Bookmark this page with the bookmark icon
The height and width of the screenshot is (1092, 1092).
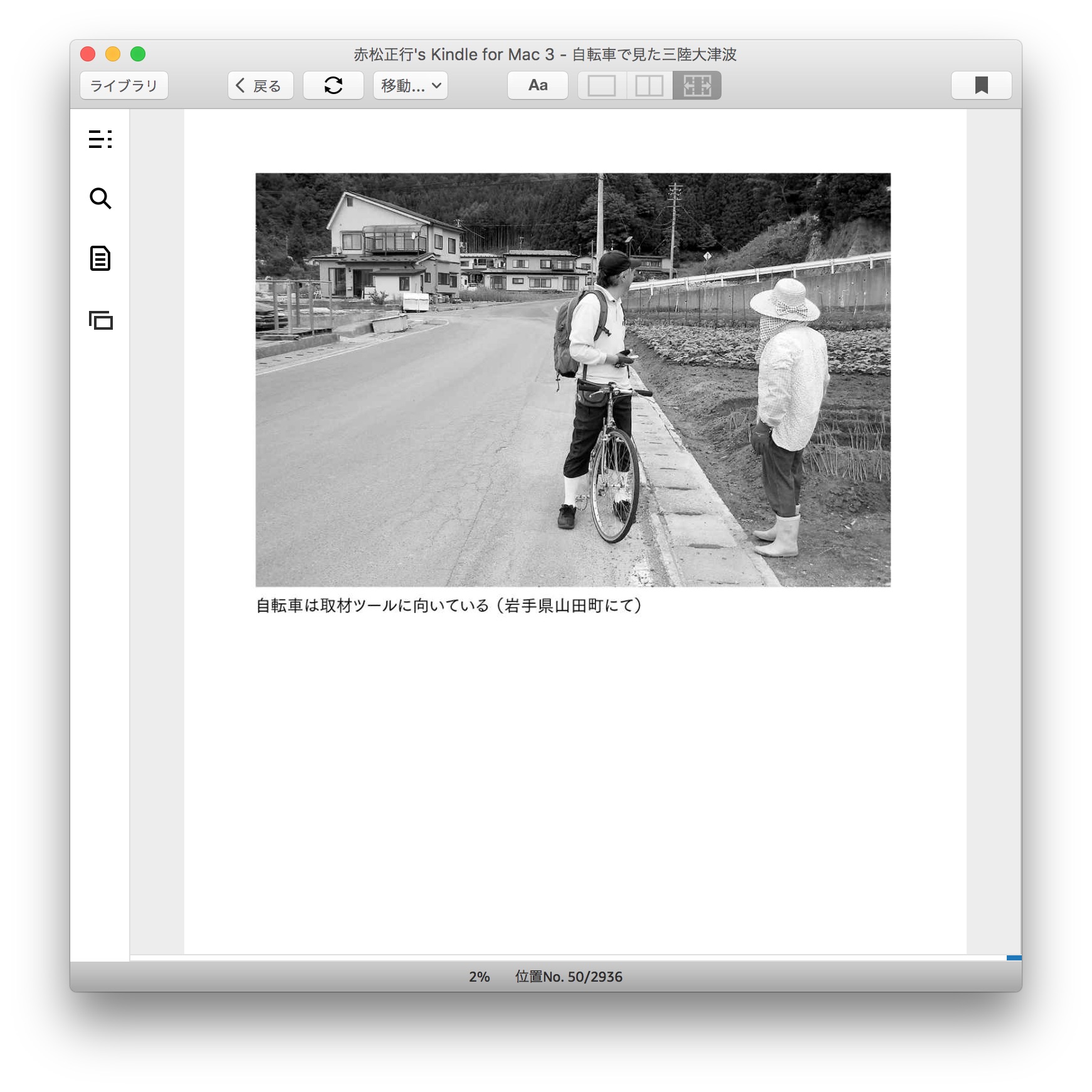(981, 85)
